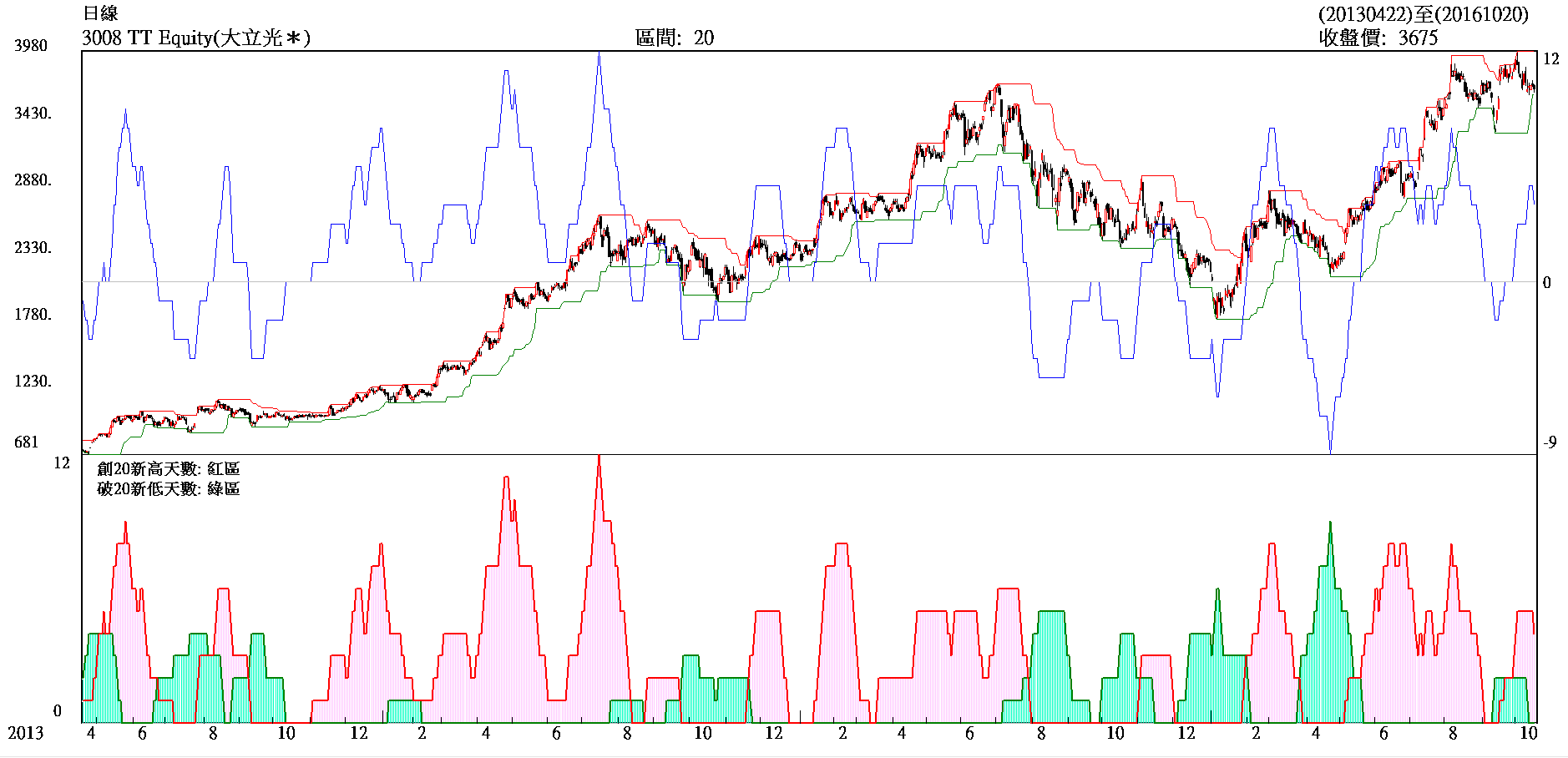Click the 日線 chart title label
Viewport: 1568px width, 758px height.
coord(101,13)
